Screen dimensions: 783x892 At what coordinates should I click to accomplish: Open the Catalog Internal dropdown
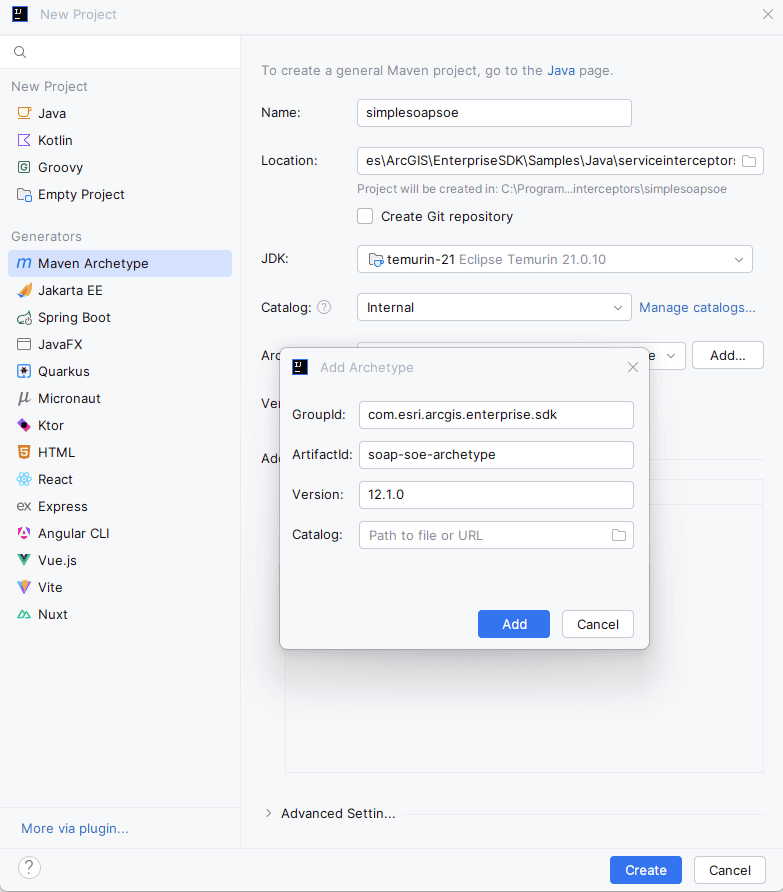pos(494,307)
